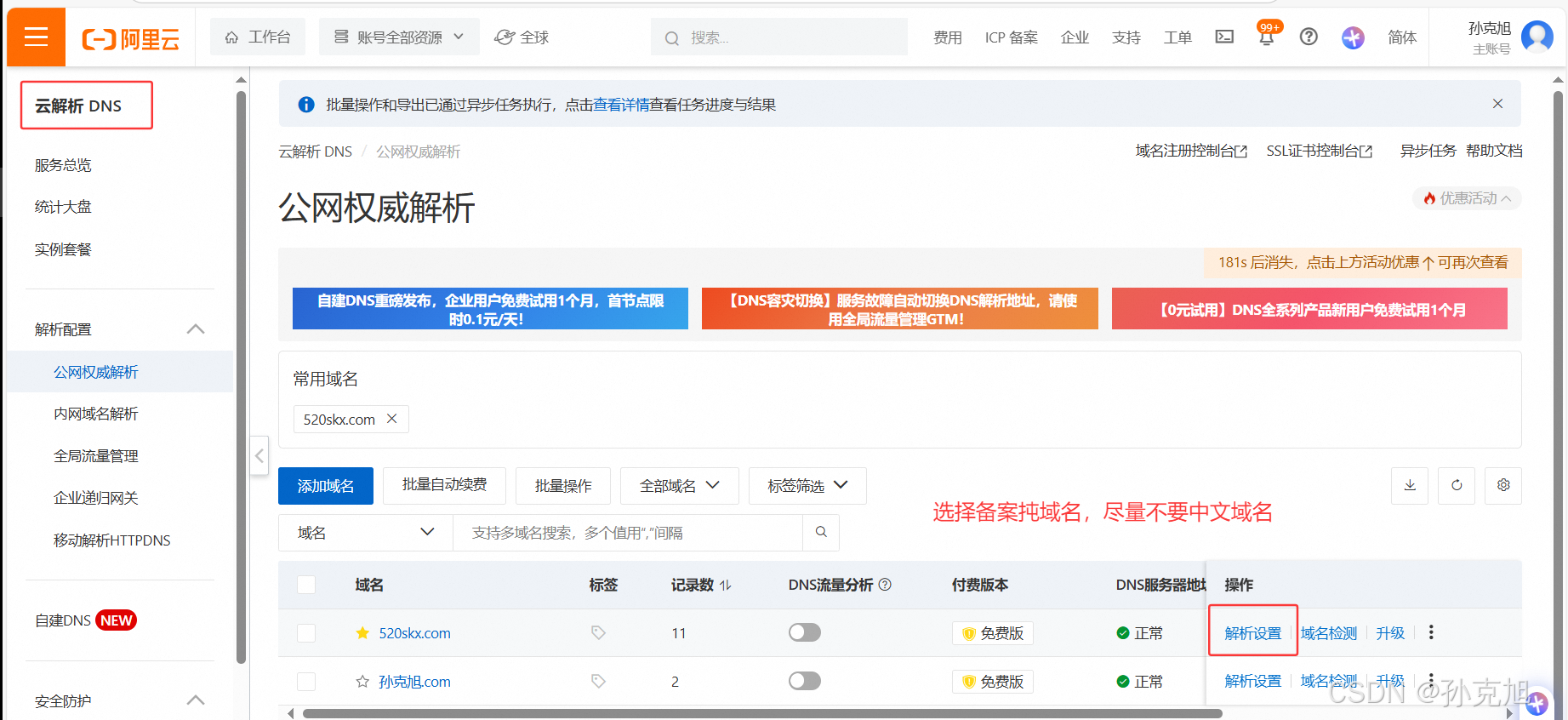Image resolution: width=1568 pixels, height=720 pixels.
Task: Click the 批量操作 button
Action: [x=563, y=485]
